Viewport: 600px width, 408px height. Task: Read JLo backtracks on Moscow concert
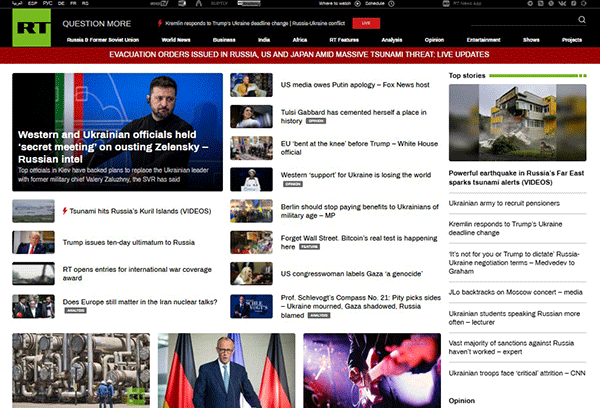click(515, 292)
